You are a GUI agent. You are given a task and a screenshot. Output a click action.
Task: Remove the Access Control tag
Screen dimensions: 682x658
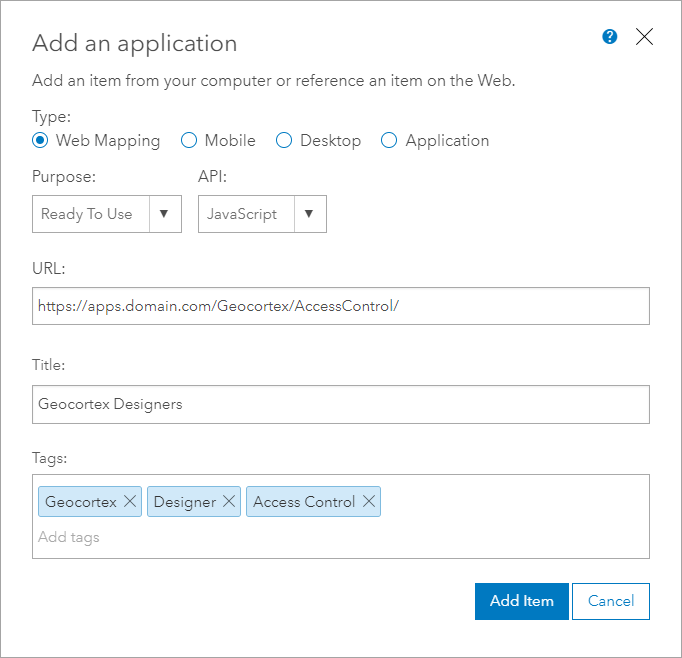pos(369,501)
